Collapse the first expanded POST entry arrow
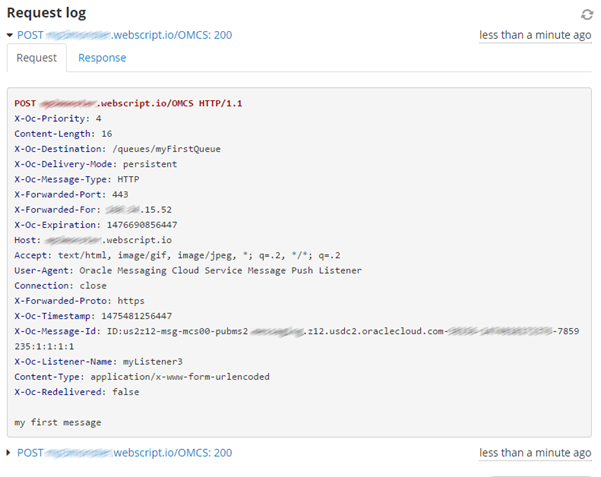Image resolution: width=601 pixels, height=477 pixels. pos(10,35)
